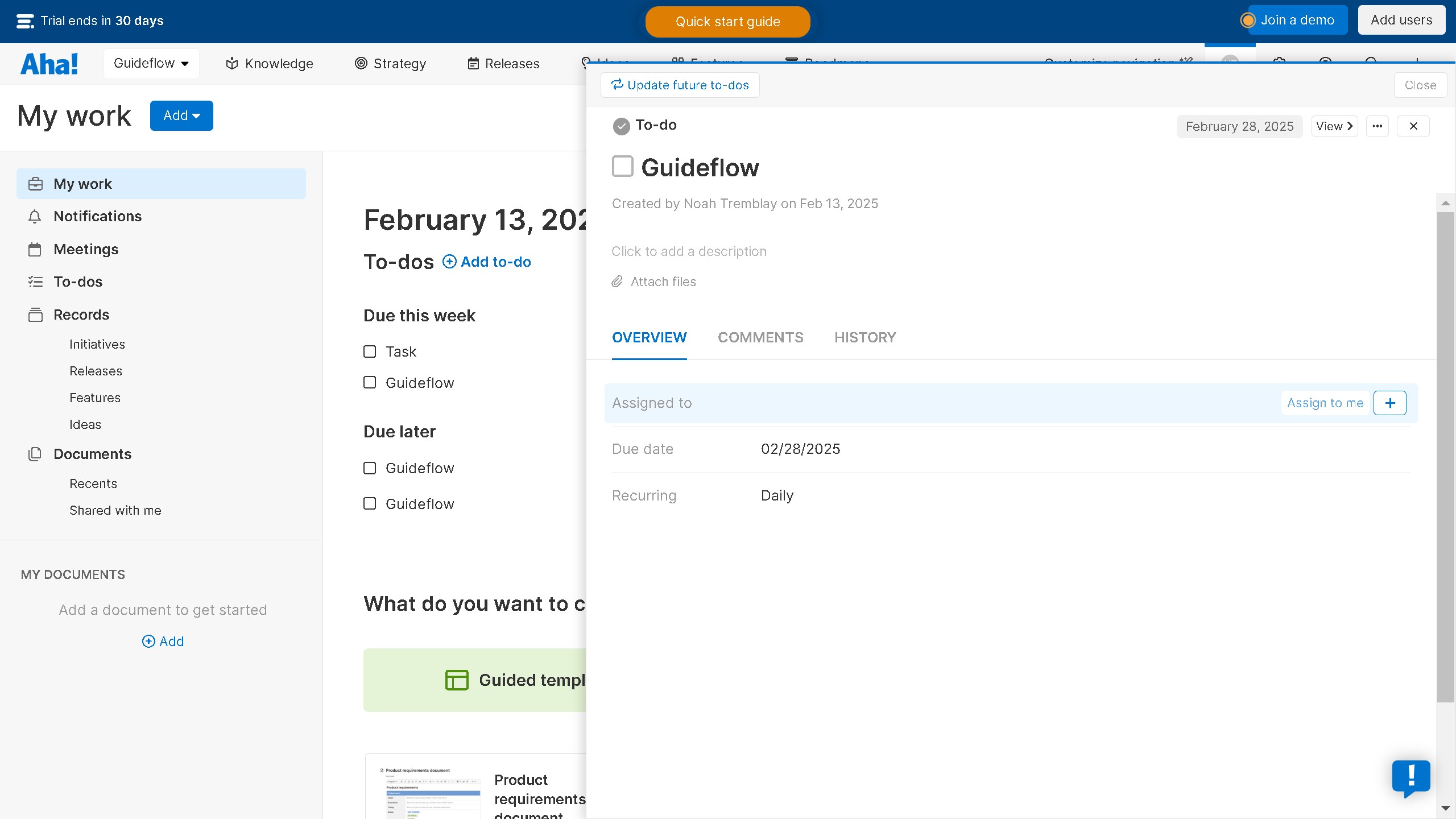Screen dimensions: 1456x819
Task: Click the Aha! logo icon
Action: [x=49, y=64]
